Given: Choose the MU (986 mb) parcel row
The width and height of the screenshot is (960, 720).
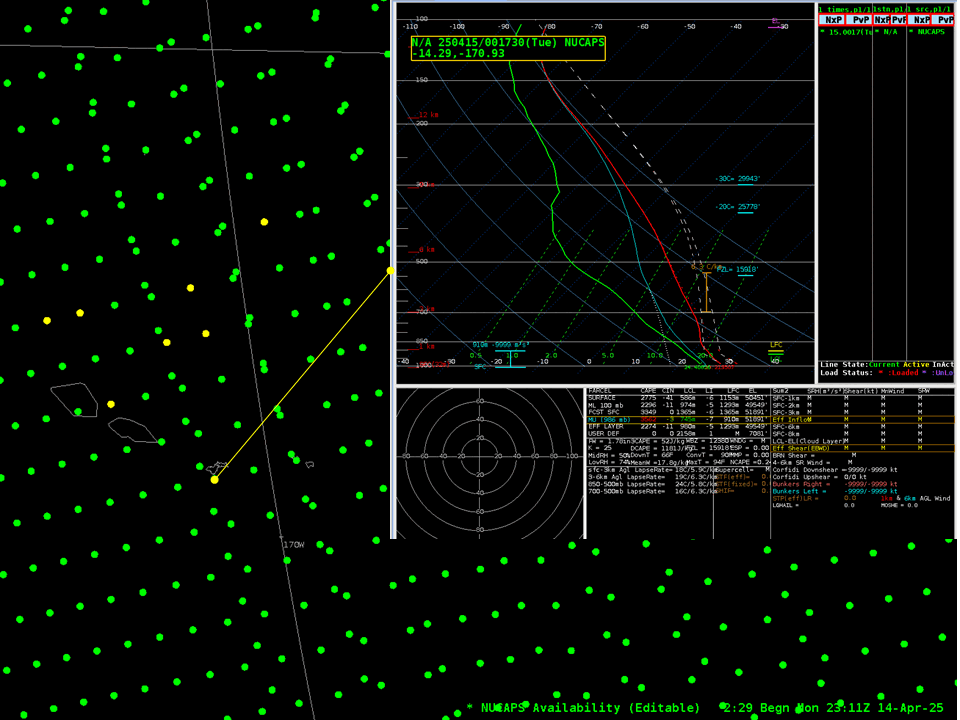Looking at the screenshot, I should click(612, 419).
